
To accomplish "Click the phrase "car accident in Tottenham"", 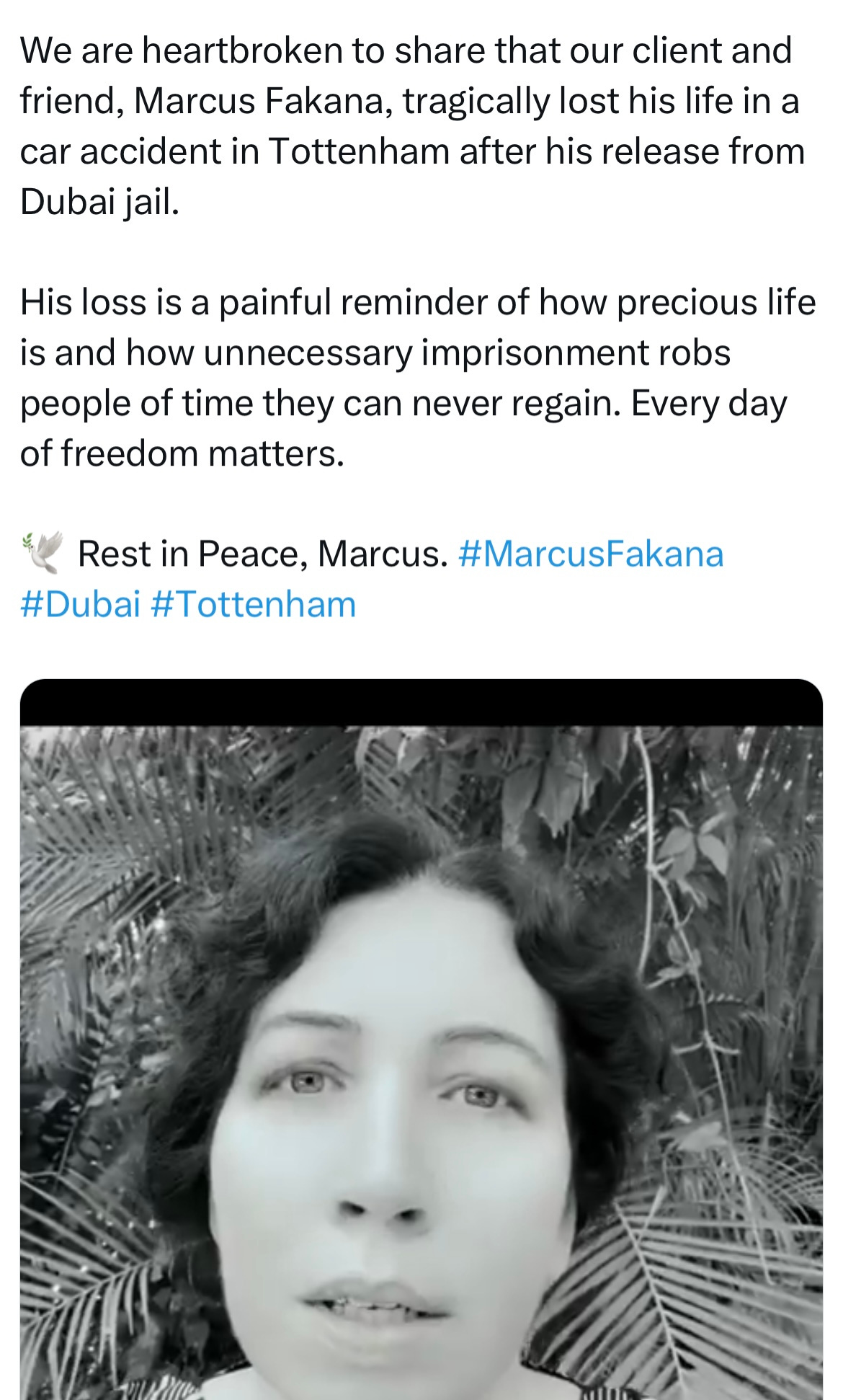I will 235,151.
